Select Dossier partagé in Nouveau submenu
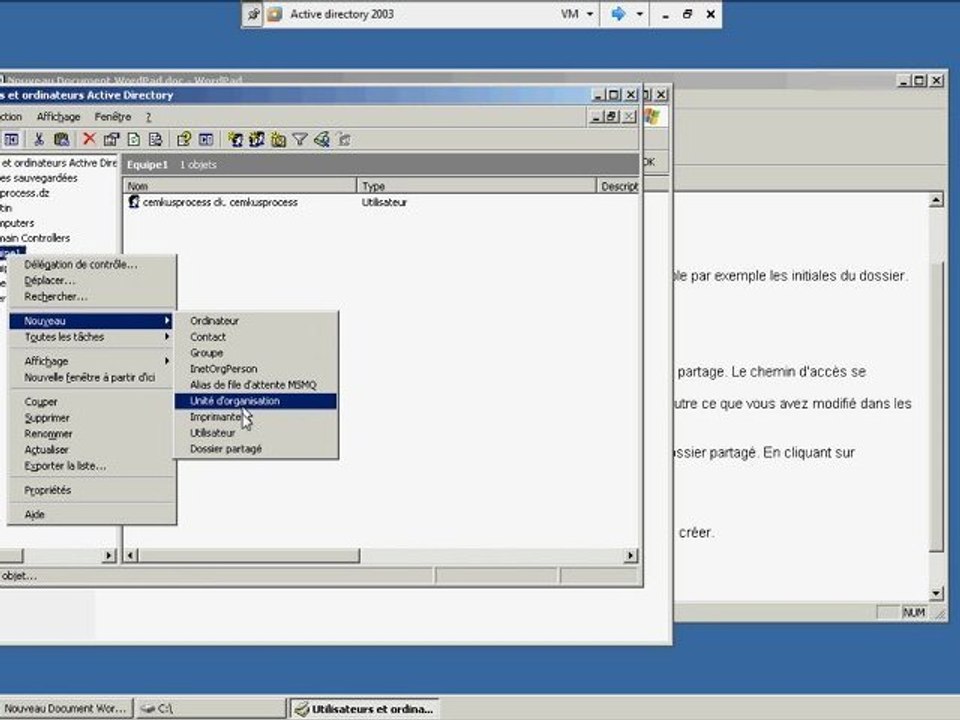 pos(256,448)
